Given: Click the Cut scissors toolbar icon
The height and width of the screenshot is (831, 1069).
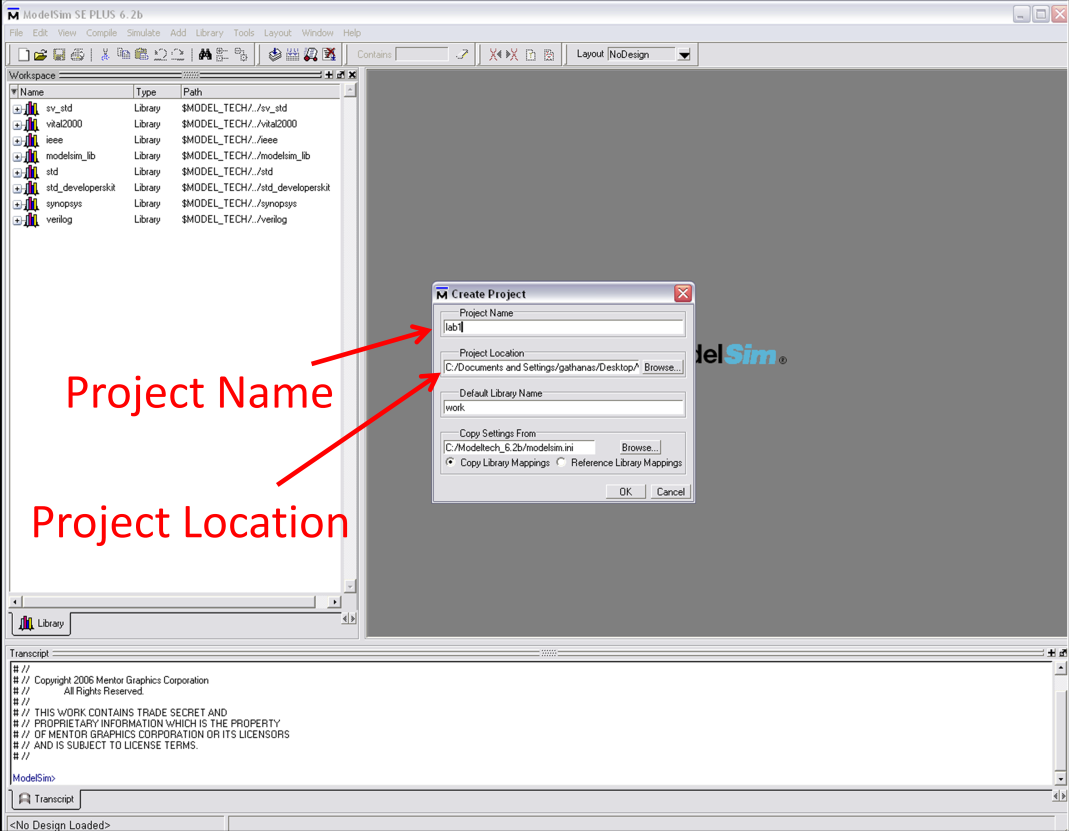Looking at the screenshot, I should pos(105,55).
